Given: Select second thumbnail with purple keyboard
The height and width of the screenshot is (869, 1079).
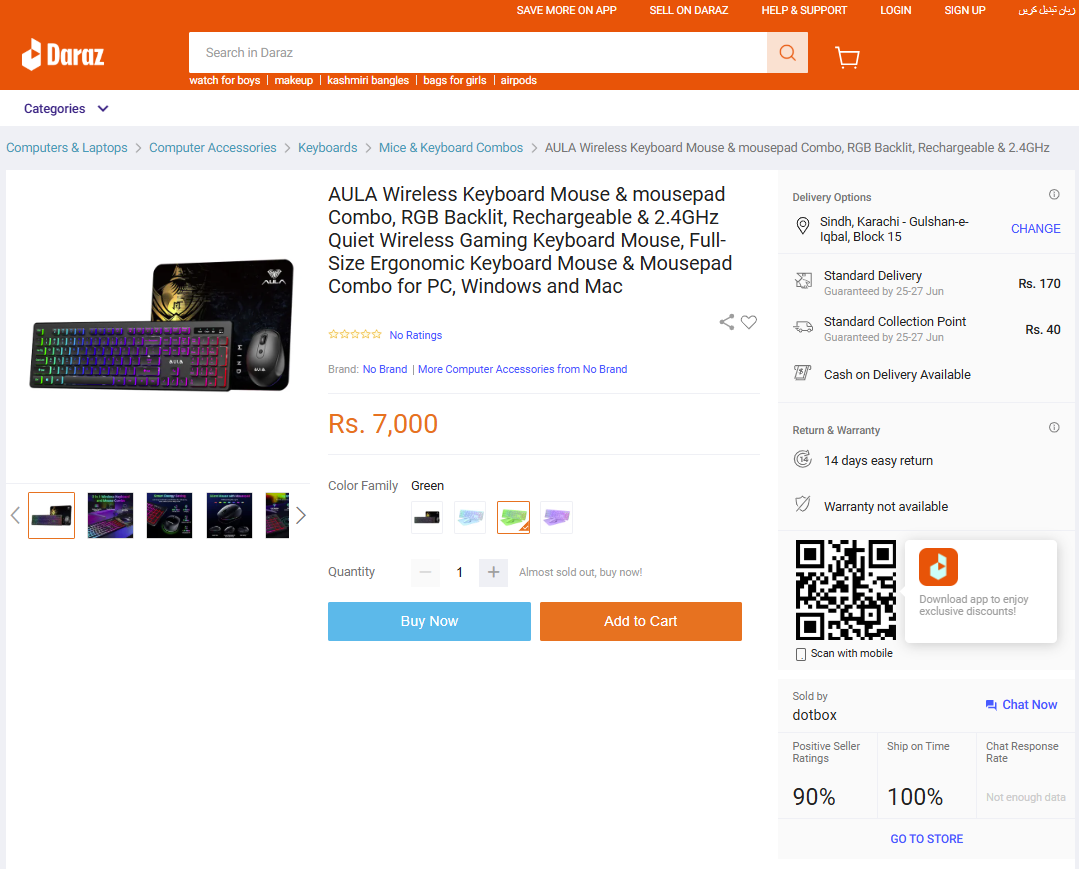Looking at the screenshot, I should [110, 515].
